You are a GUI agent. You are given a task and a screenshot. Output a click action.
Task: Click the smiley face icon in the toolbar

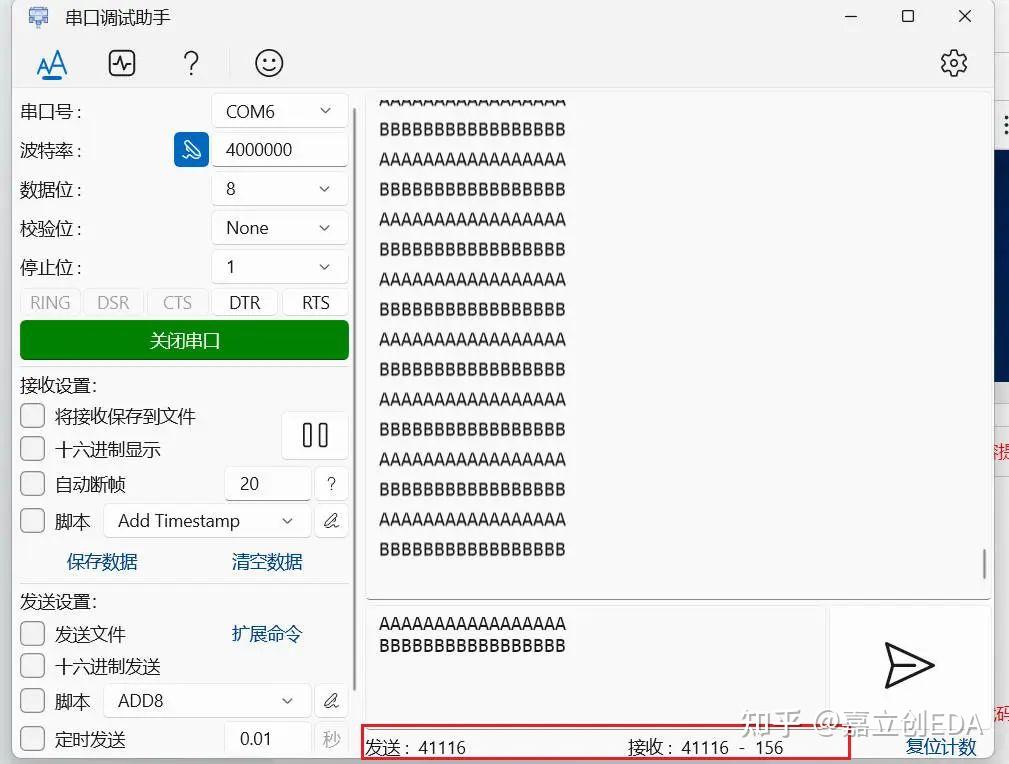click(x=267, y=63)
